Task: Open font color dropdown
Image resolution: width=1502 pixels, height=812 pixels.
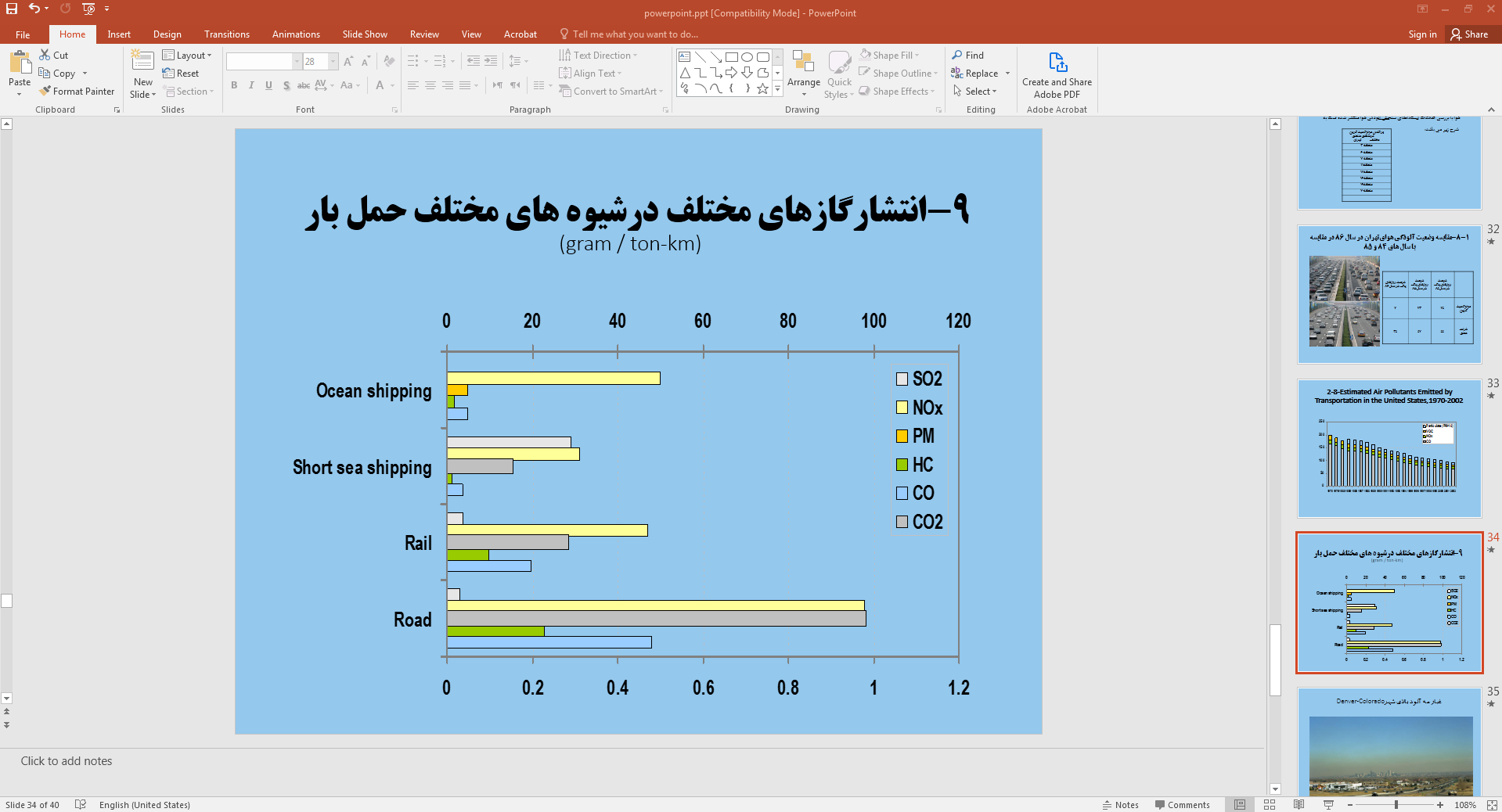Action: pos(392,85)
